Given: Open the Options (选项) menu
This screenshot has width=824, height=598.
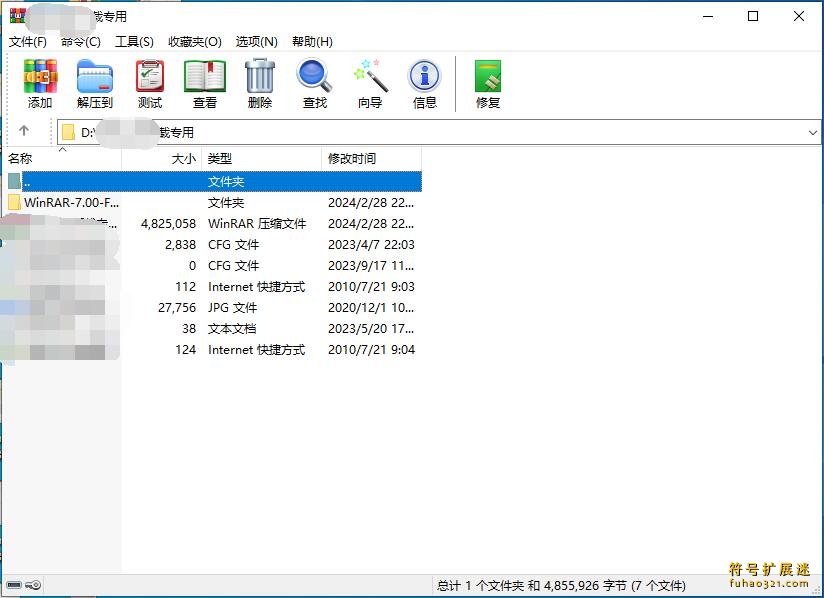Looking at the screenshot, I should point(256,42).
